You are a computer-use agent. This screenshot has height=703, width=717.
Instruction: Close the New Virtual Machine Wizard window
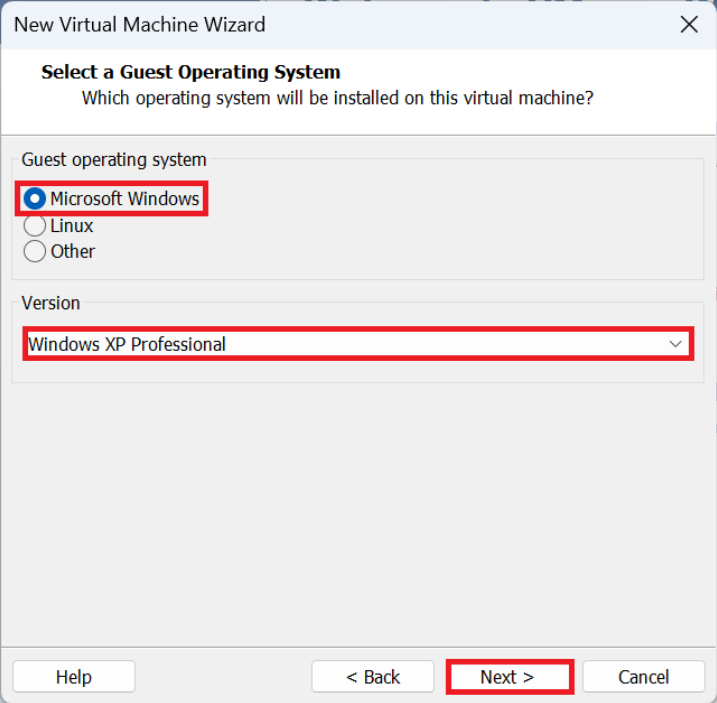coord(689,24)
